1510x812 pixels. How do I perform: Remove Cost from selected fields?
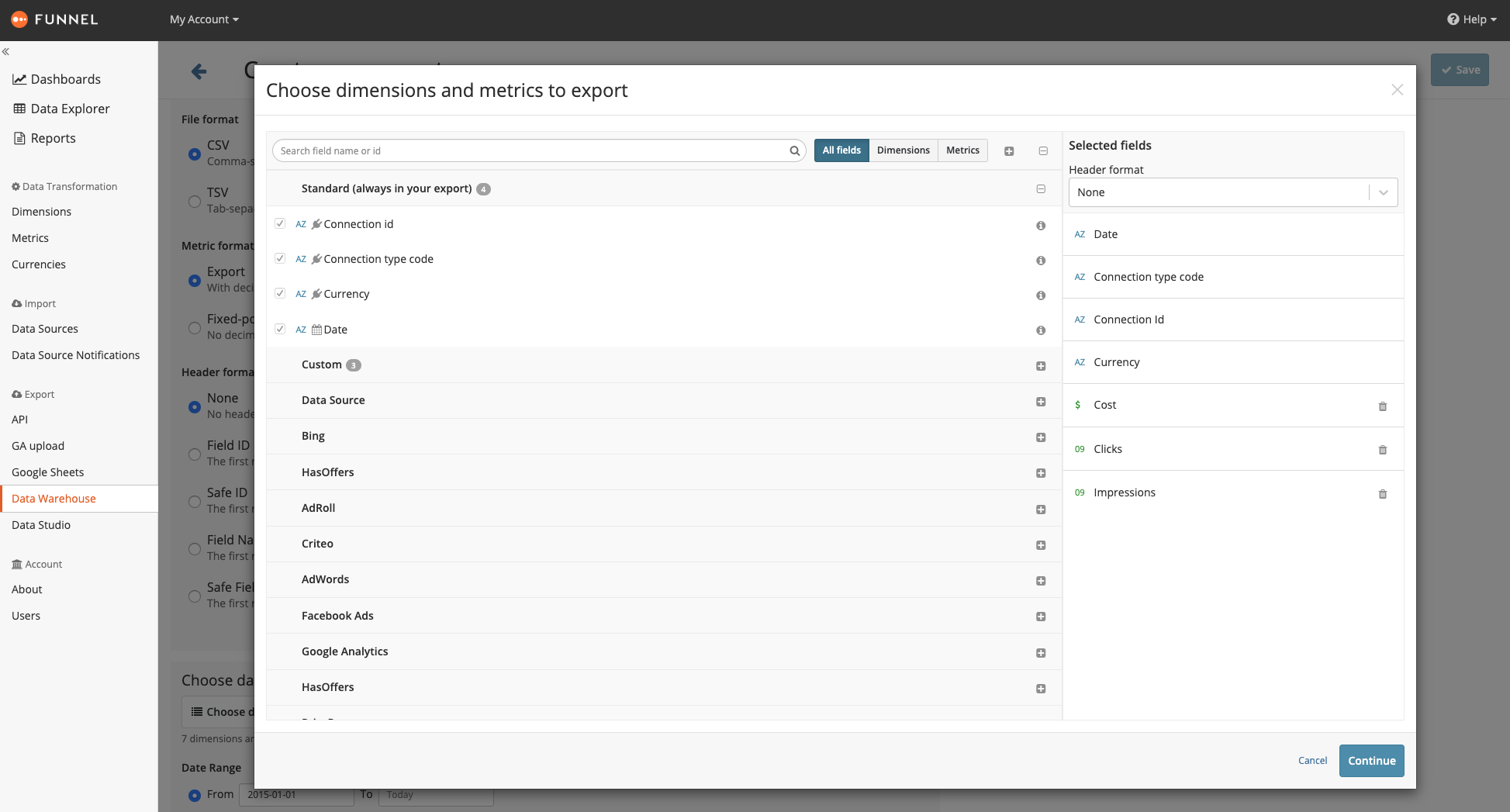1382,406
